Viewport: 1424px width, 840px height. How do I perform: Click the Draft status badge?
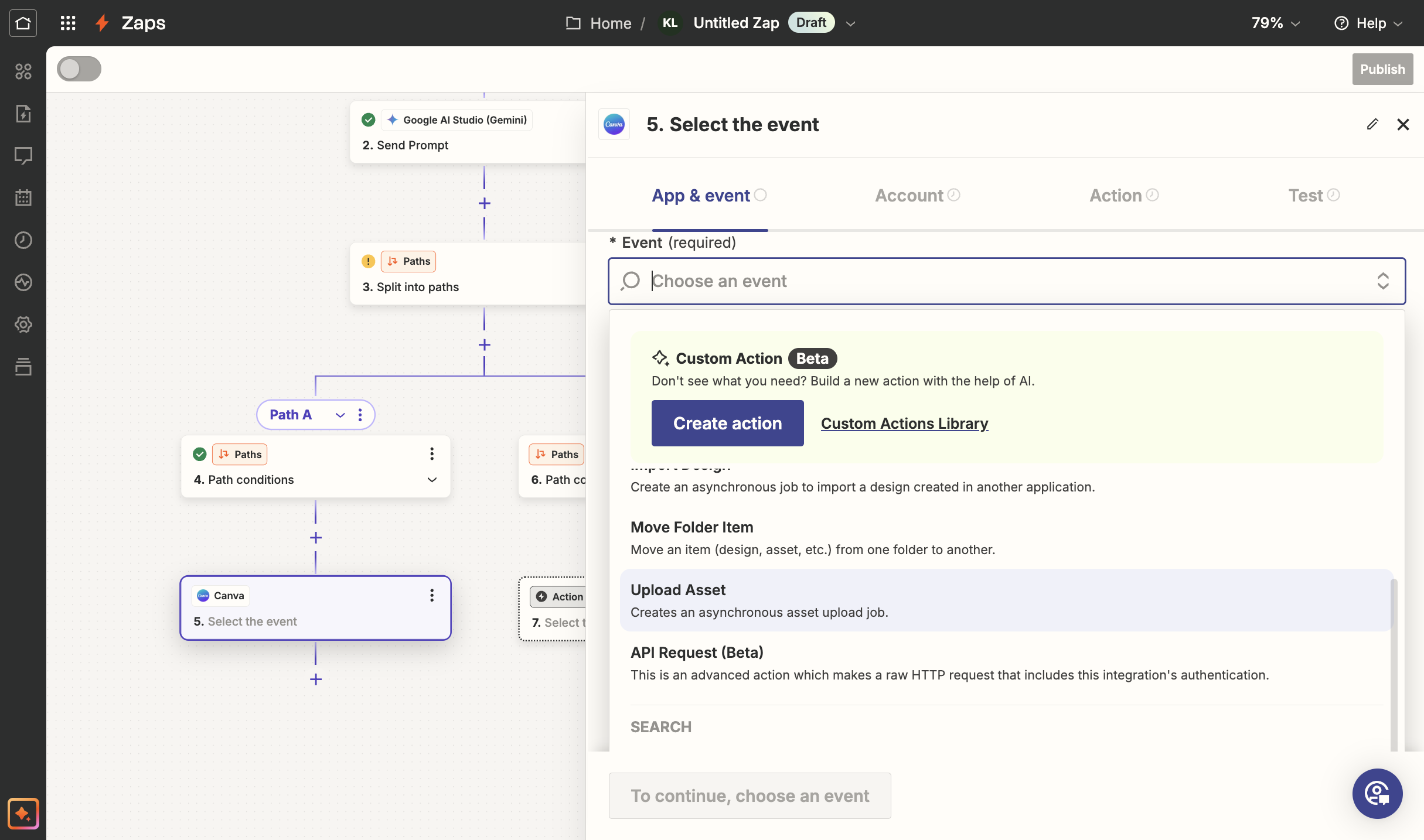click(811, 23)
